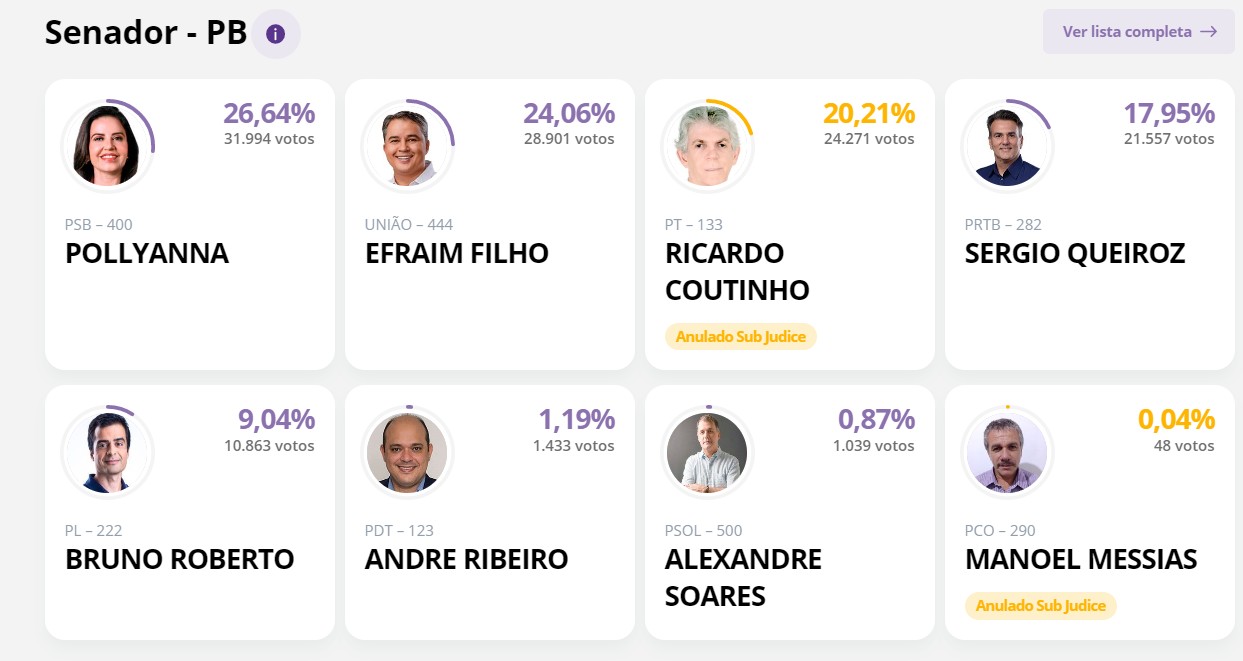Viewport: 1243px width, 661px height.
Task: Open the EFRAIM FILHO candidate name
Action: (x=457, y=254)
